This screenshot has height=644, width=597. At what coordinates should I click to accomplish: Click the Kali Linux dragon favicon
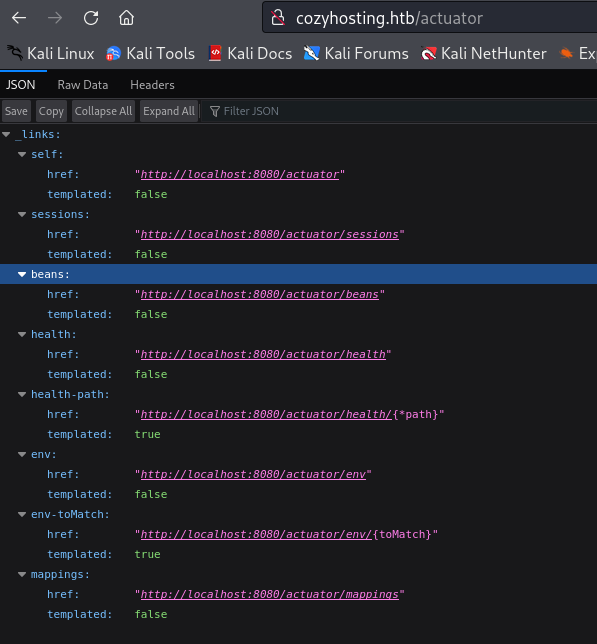[x=15, y=53]
